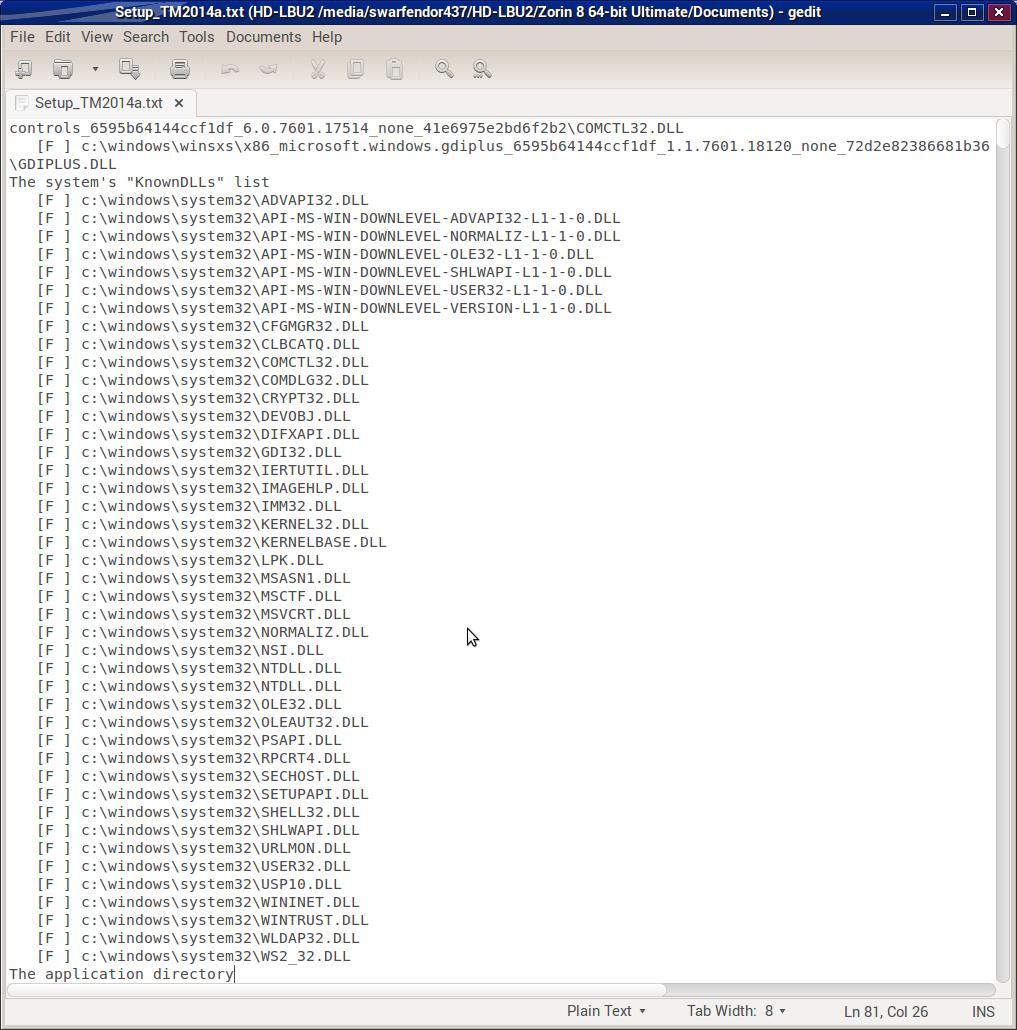Click the Open file toolbar icon
Screen dimensions: 1017x1030
tap(63, 69)
